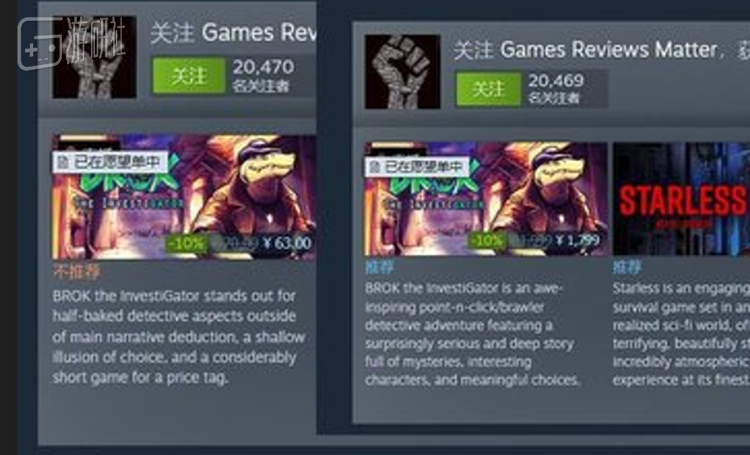Open the fist curator avatar in the right panel
Viewport: 750px width, 455px height.
click(402, 72)
